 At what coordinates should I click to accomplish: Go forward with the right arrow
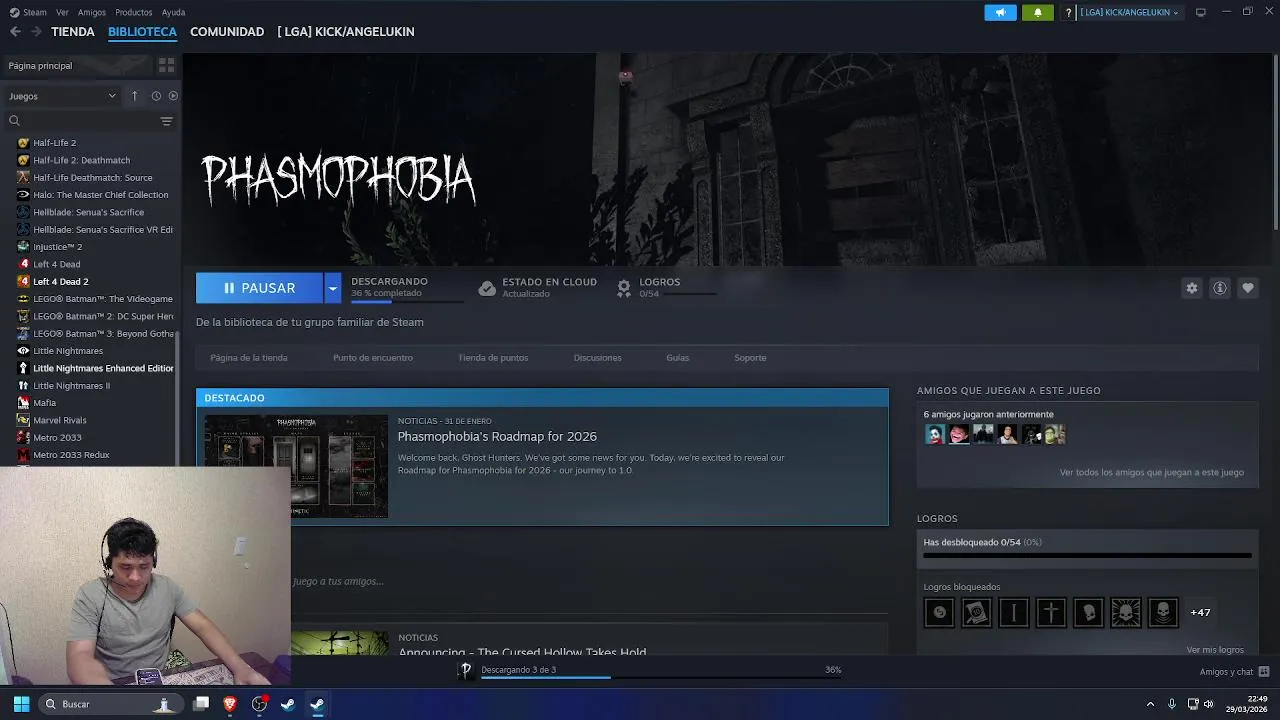[x=36, y=31]
